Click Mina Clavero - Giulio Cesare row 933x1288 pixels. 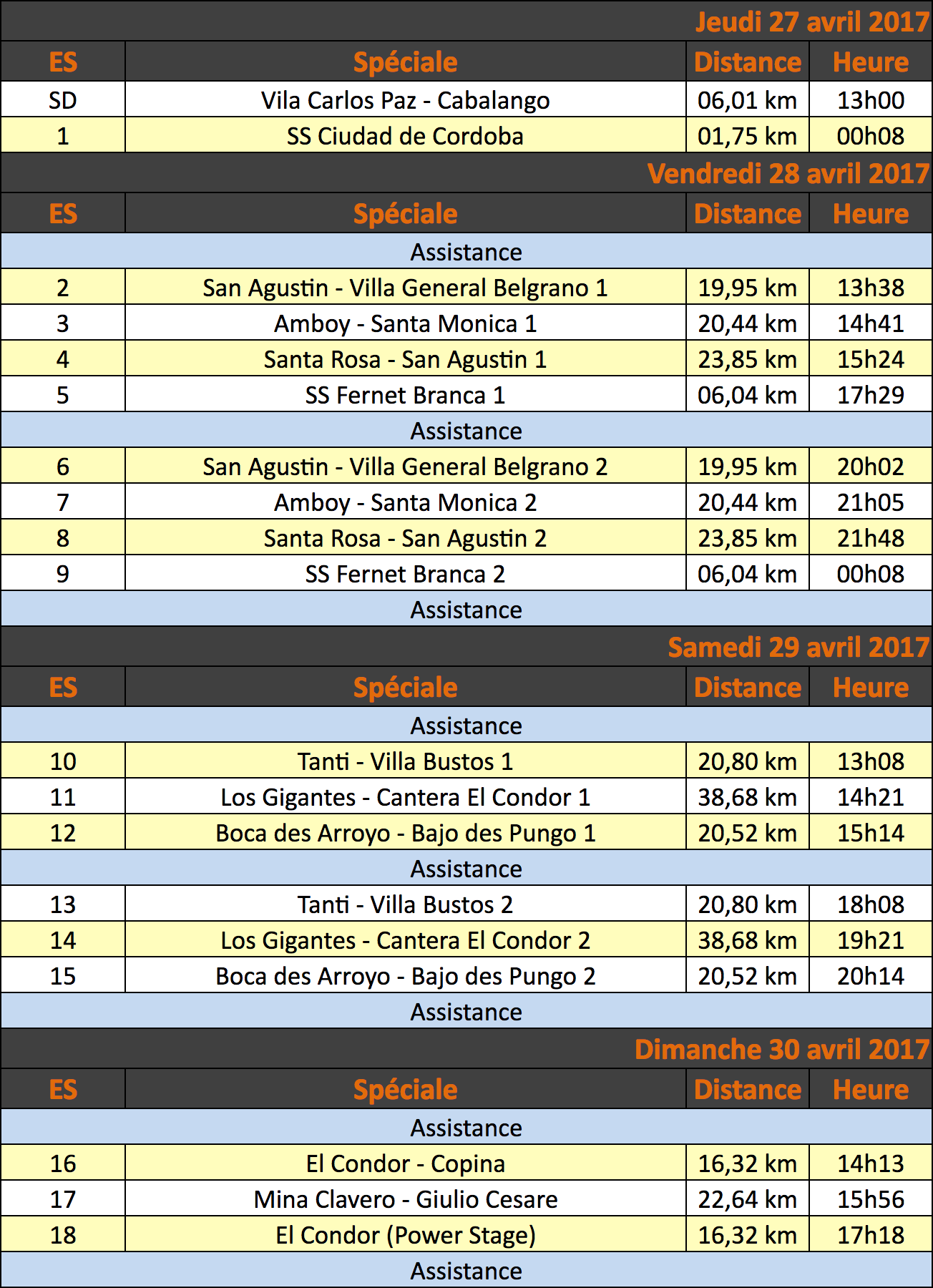[466, 1199]
